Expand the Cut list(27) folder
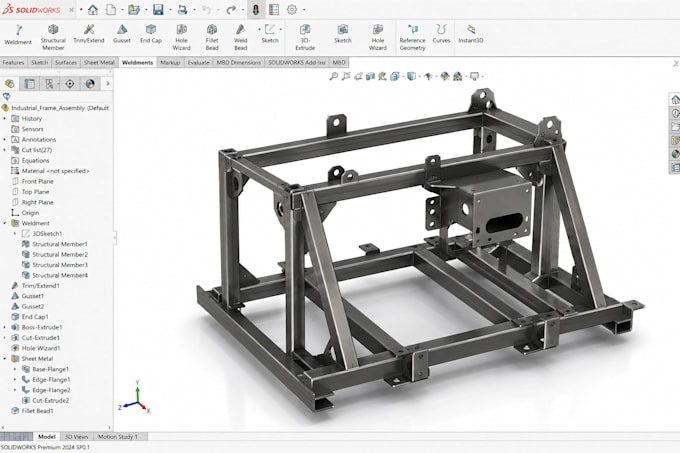This screenshot has height=453, width=680. [x=5, y=150]
